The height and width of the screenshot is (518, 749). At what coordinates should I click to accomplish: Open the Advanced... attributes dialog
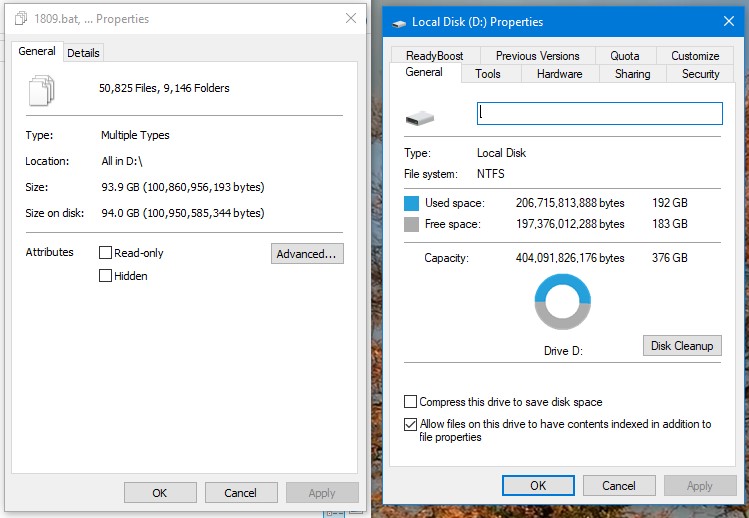pyautogui.click(x=307, y=254)
